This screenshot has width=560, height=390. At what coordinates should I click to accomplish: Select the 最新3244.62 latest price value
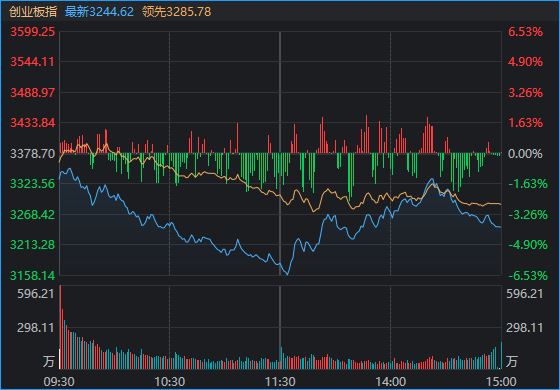[99, 12]
